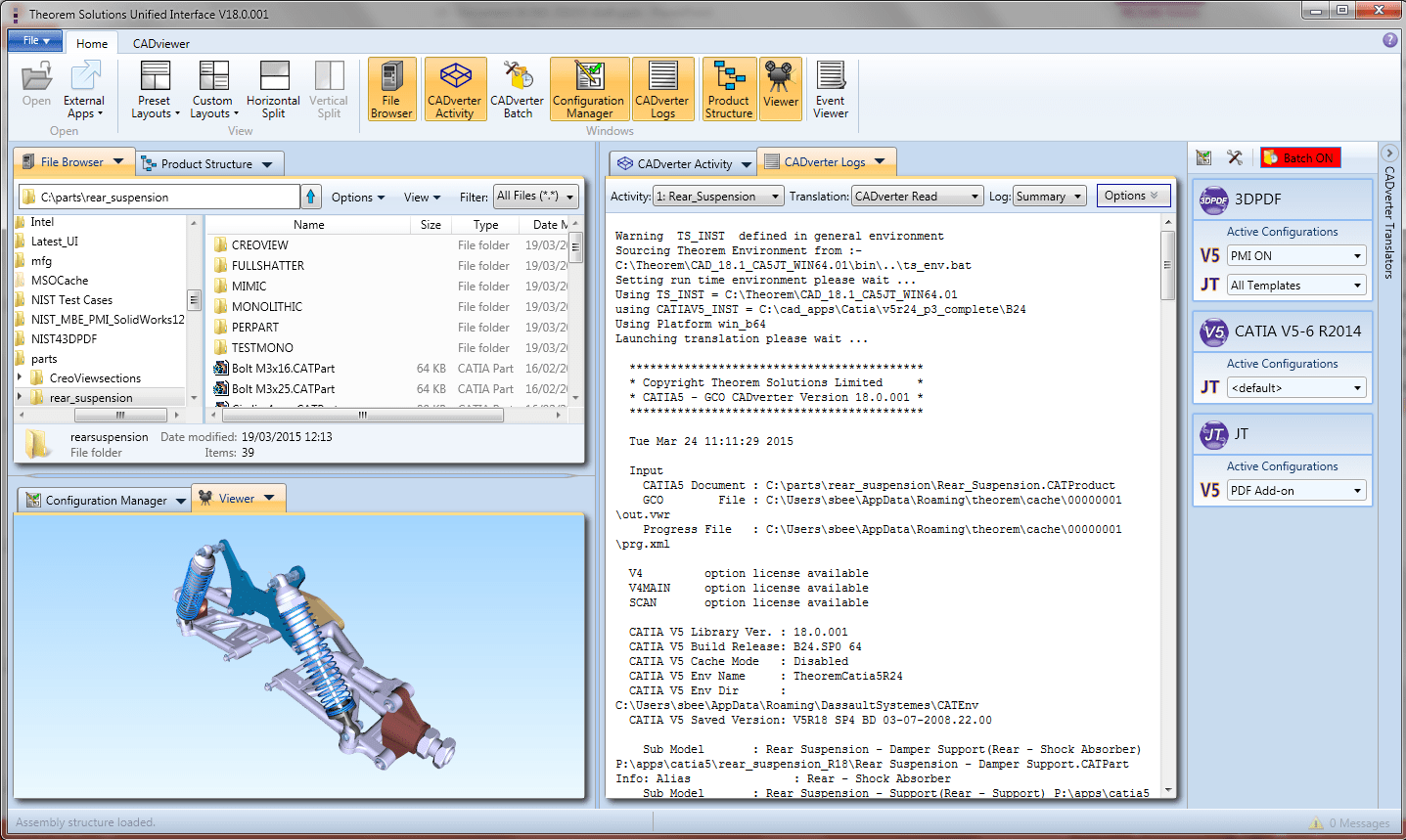Click the tools icon beside Batch ON
The width and height of the screenshot is (1406, 840).
(x=1235, y=157)
